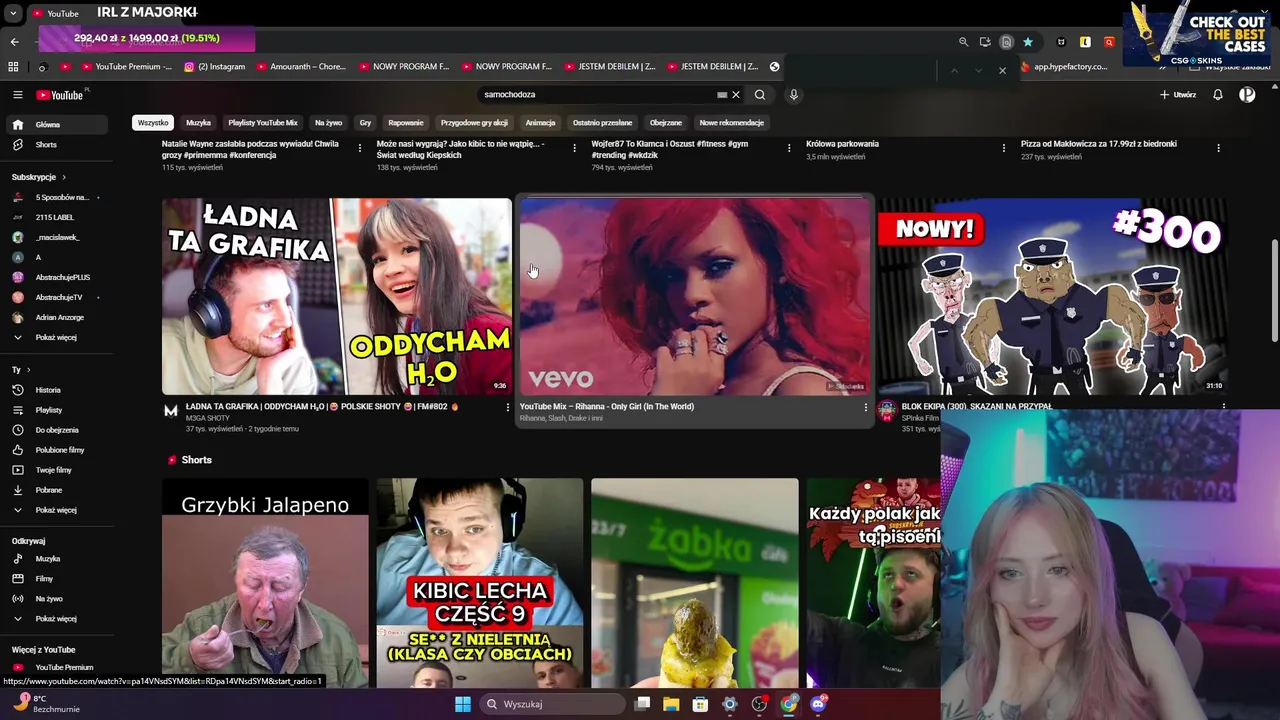Open the KIBIC LECHA CZĘŚĆ 9 short
The image size is (1280, 720).
pyautogui.click(x=480, y=583)
